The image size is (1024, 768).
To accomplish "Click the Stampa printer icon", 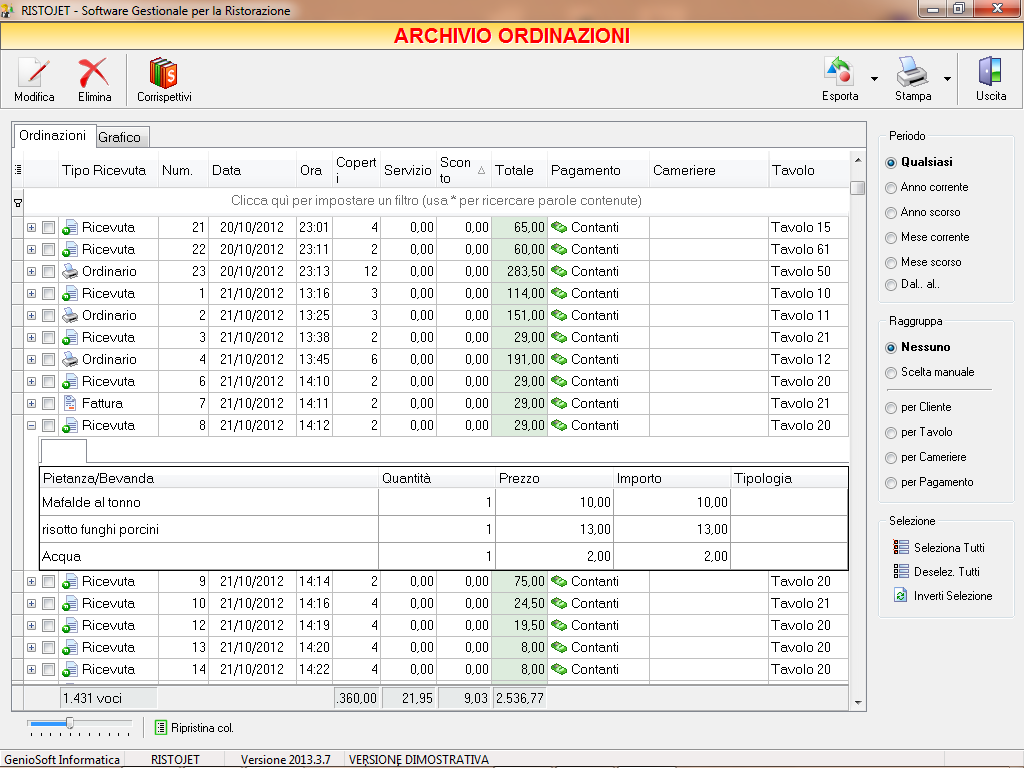I will [912, 72].
